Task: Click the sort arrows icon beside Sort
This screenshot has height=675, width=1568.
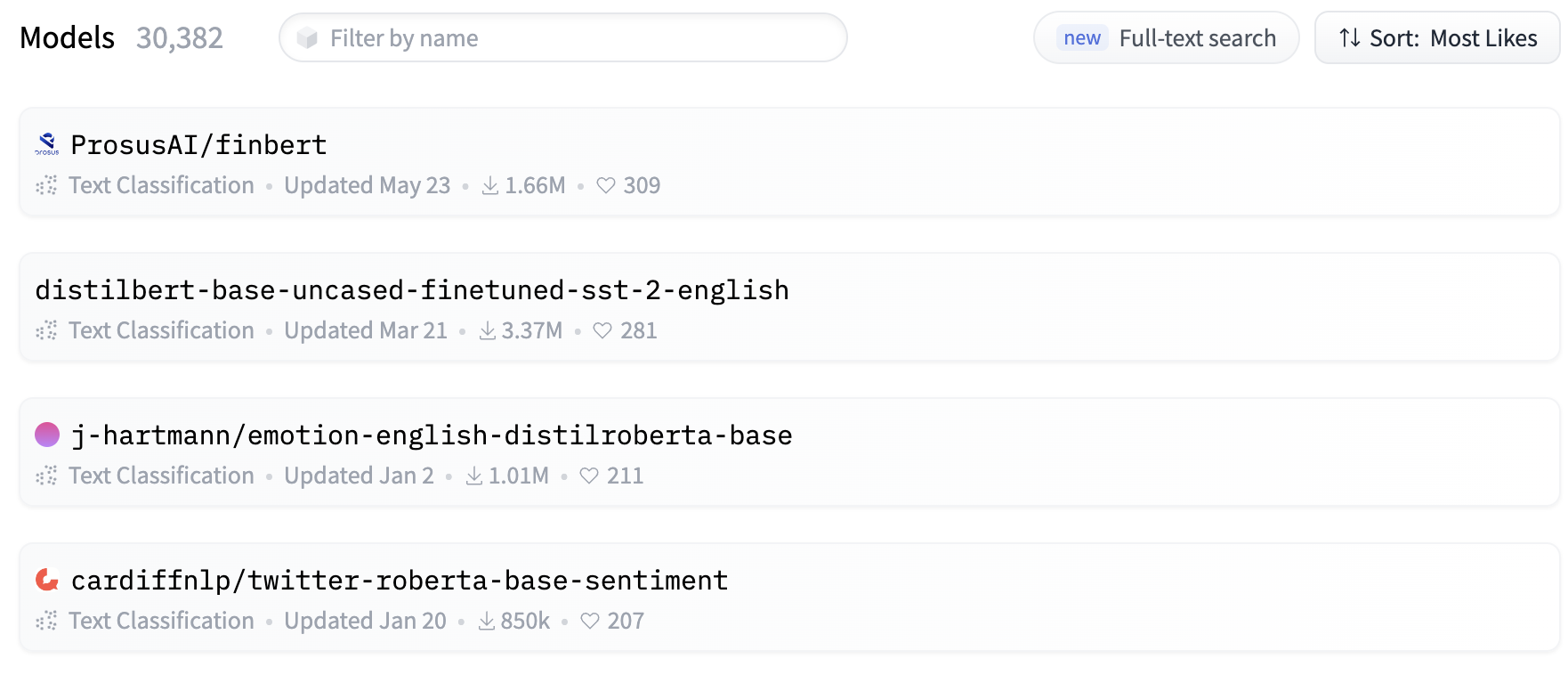Action: [1350, 37]
